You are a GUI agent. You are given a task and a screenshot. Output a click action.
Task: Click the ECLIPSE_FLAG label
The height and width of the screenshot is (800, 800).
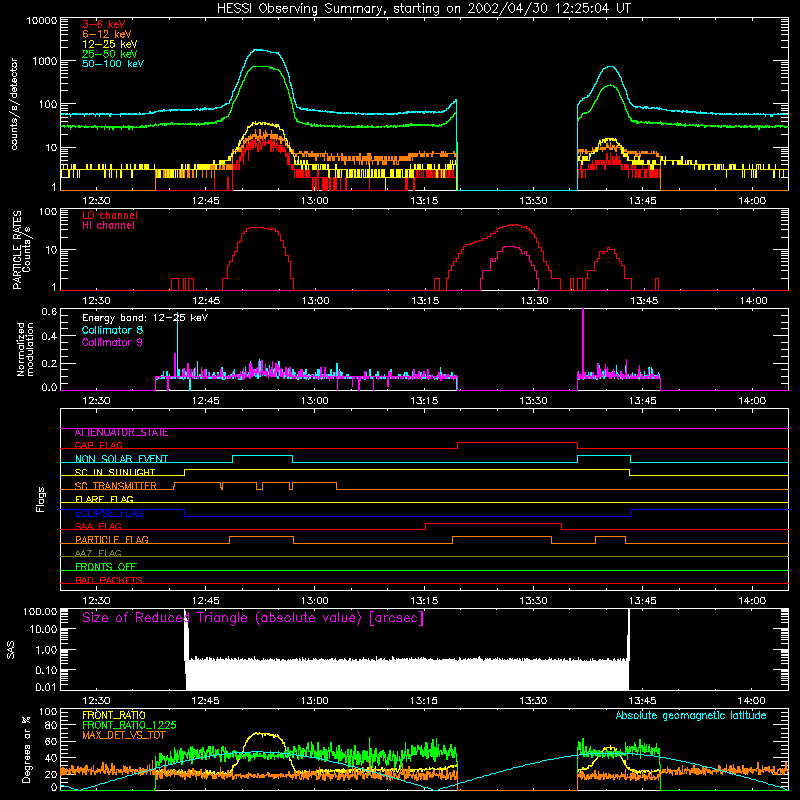(109, 513)
